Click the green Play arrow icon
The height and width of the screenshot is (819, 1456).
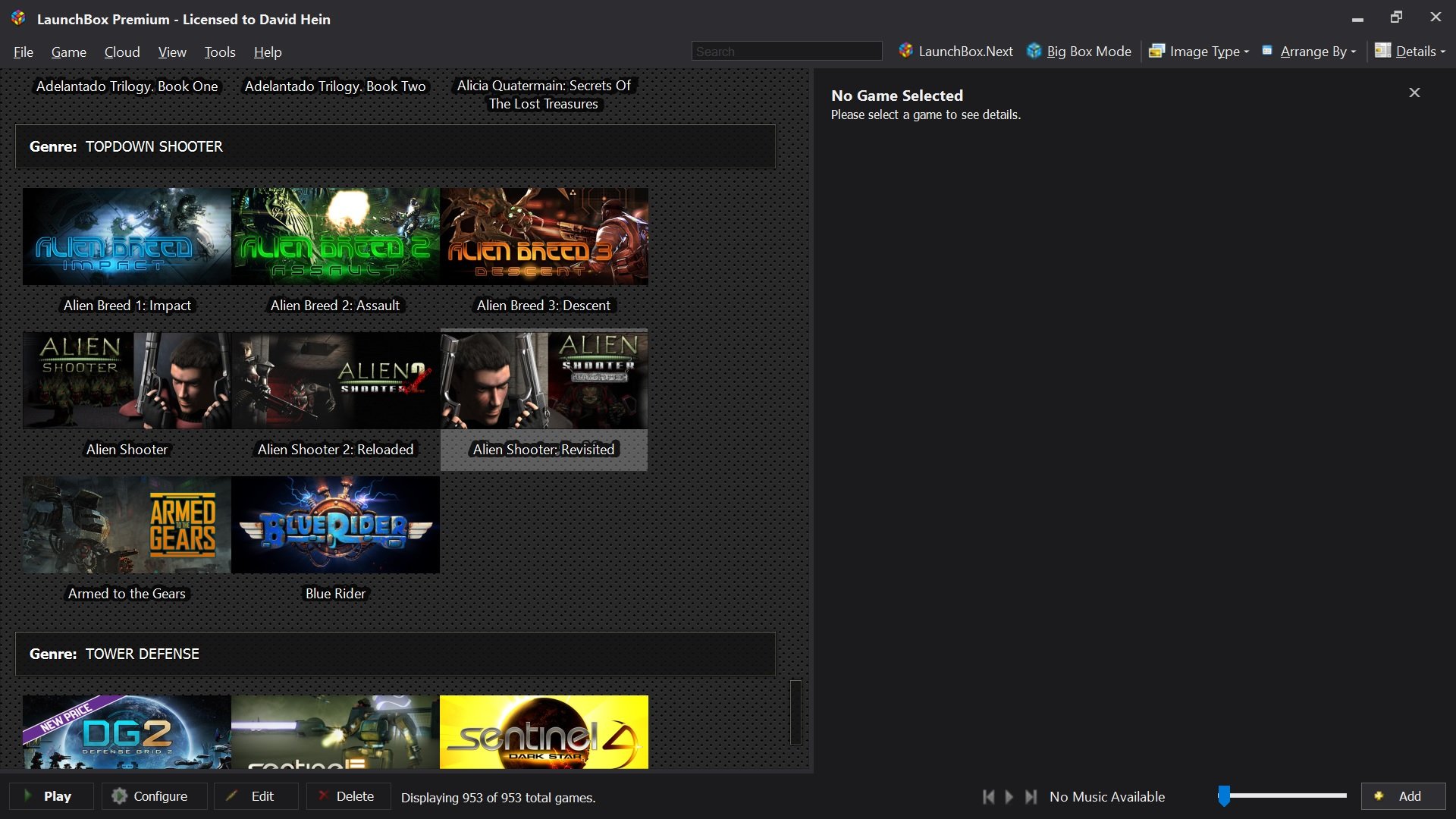tap(29, 795)
